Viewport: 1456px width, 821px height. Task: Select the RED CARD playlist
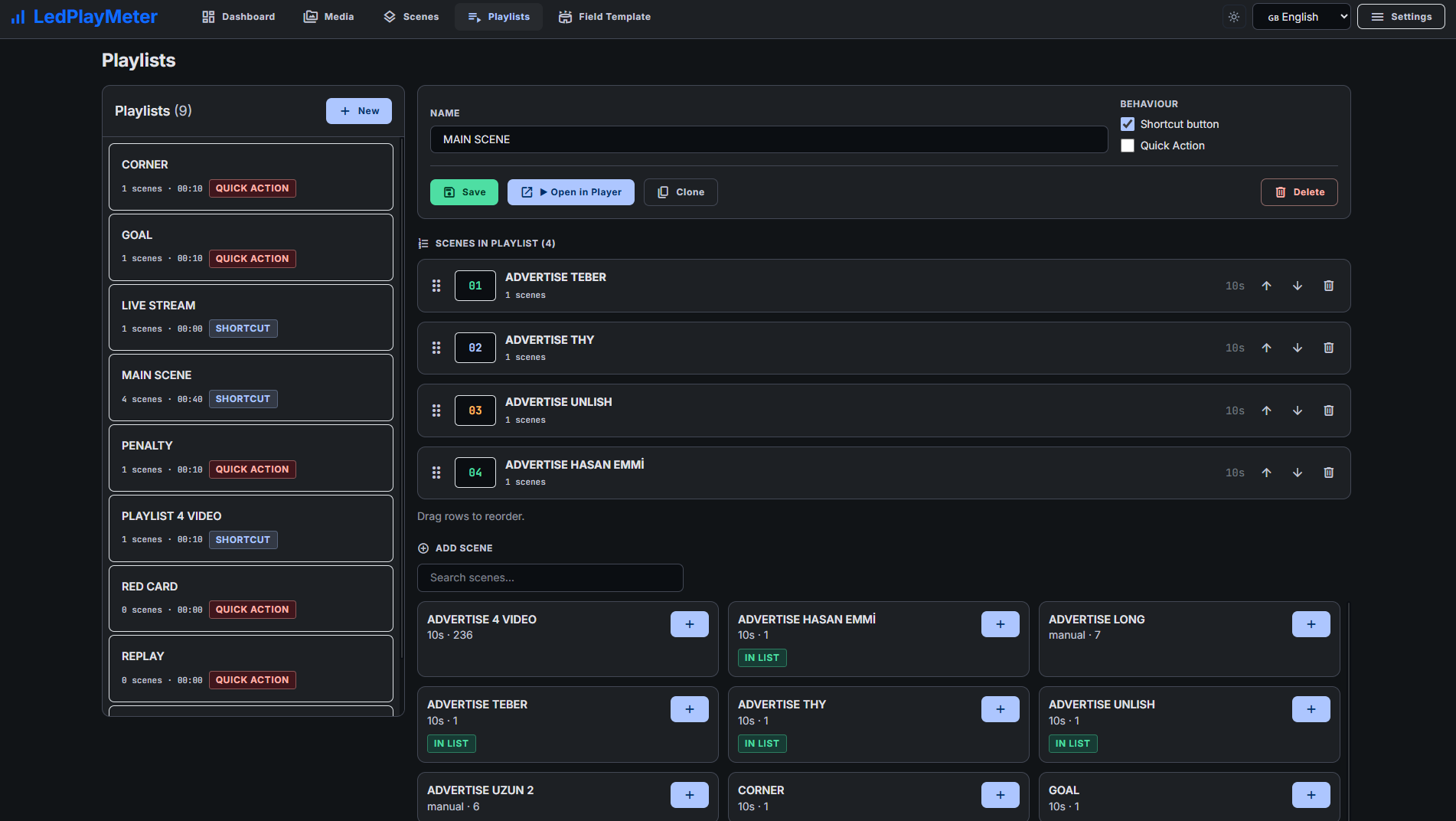coord(251,598)
